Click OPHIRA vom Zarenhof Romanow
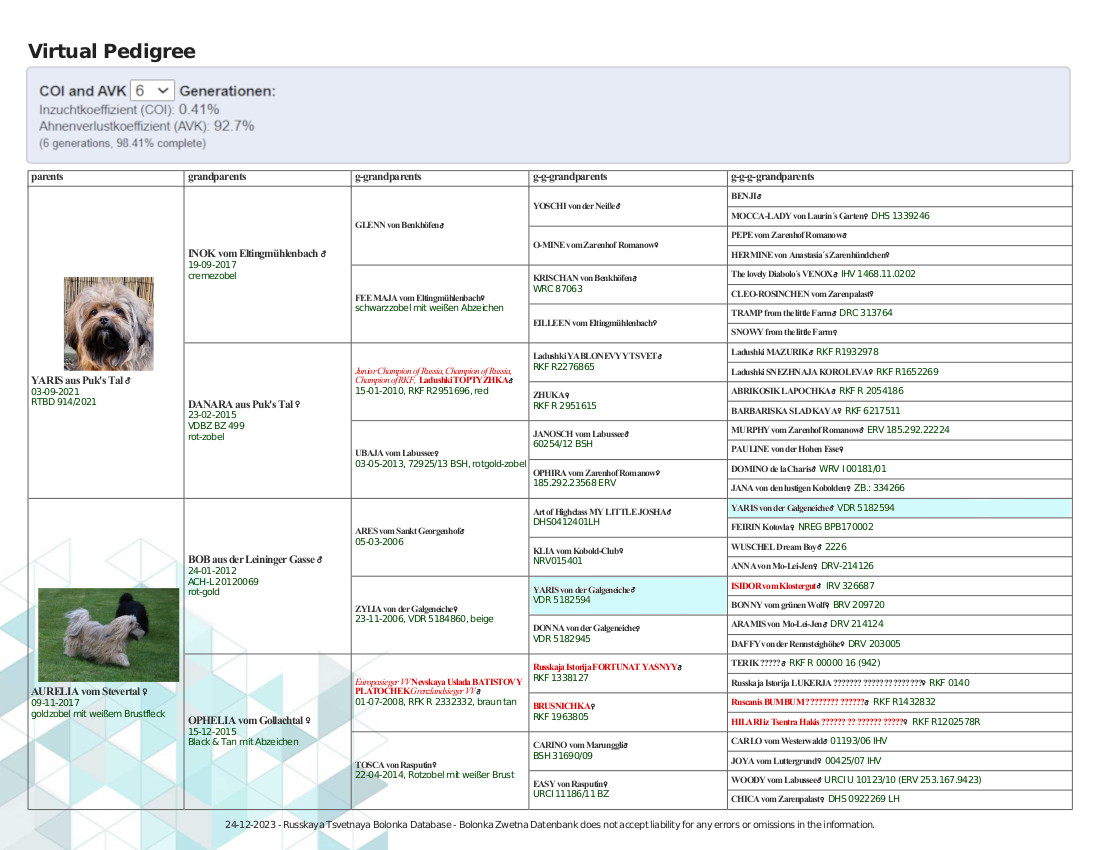The width and height of the screenshot is (1100, 850). click(596, 473)
